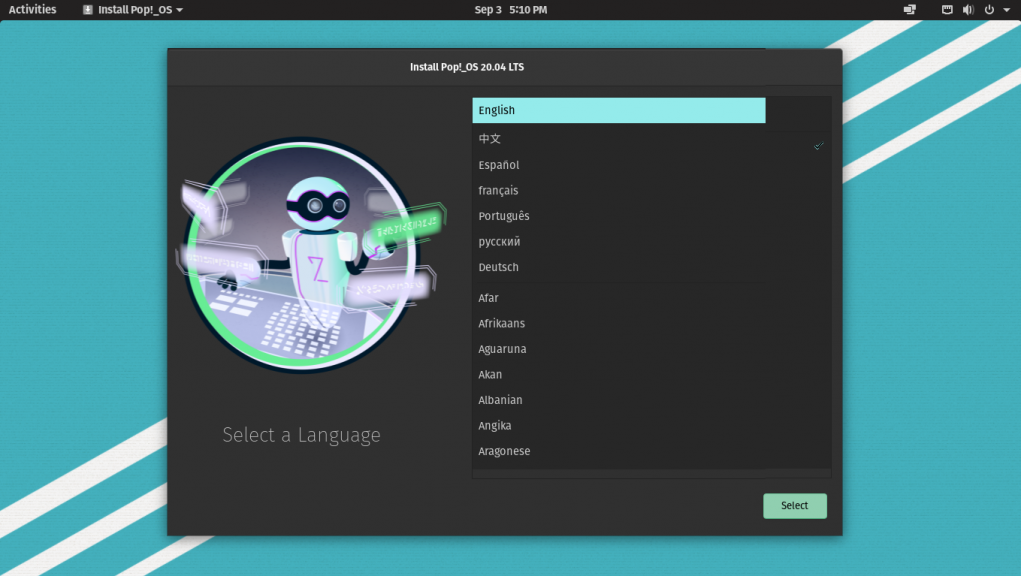The width and height of the screenshot is (1021, 576).
Task: Click the volume speaker icon
Action: click(967, 10)
